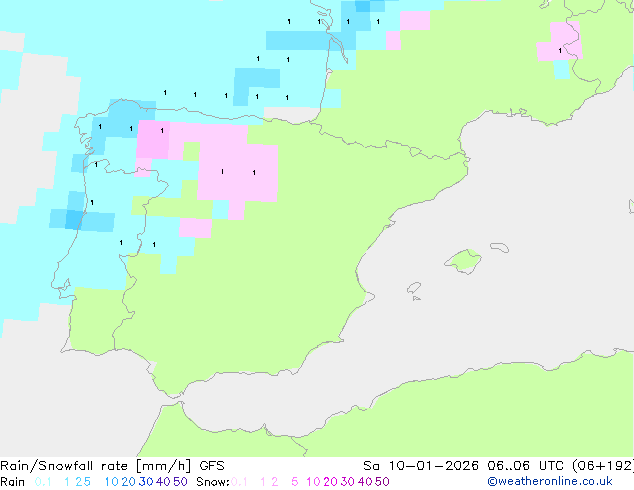Click the Rain legend value 10
The image size is (634, 490).
(112, 482)
